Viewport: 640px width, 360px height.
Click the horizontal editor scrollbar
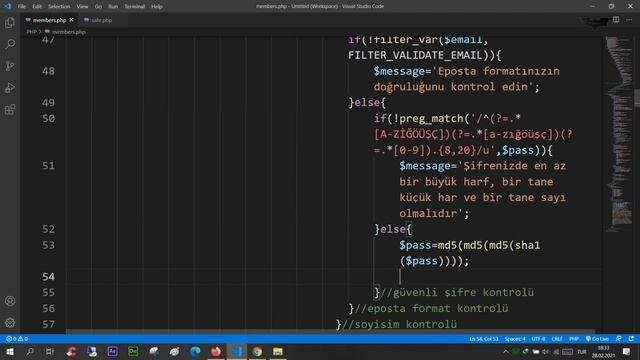coord(330,331)
